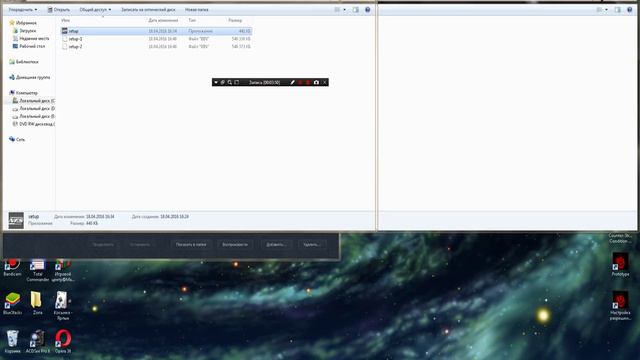640x360 pixels.
Task: Open Сеть in the navigation pane
Action: click(17, 139)
